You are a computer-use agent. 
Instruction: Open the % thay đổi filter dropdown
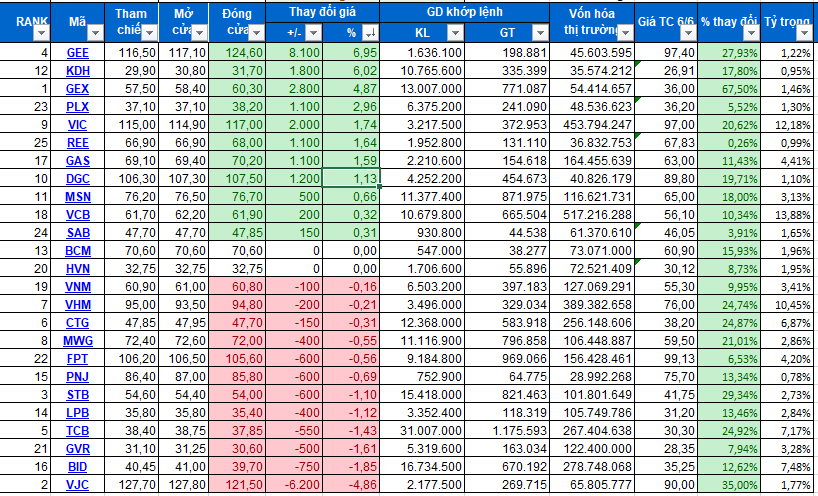coord(751,33)
